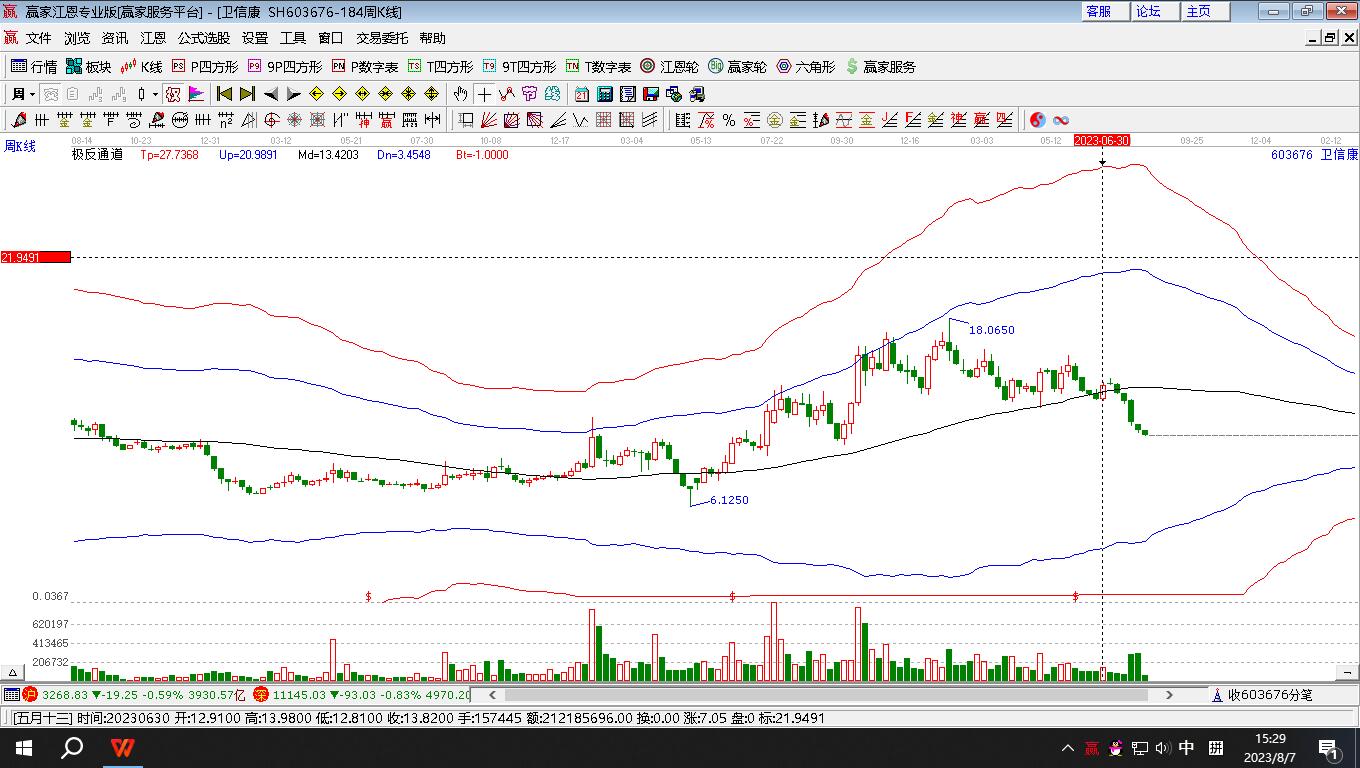Toggle the Windows input method 中 indicator
The image size is (1360, 768).
(x=1186, y=748)
